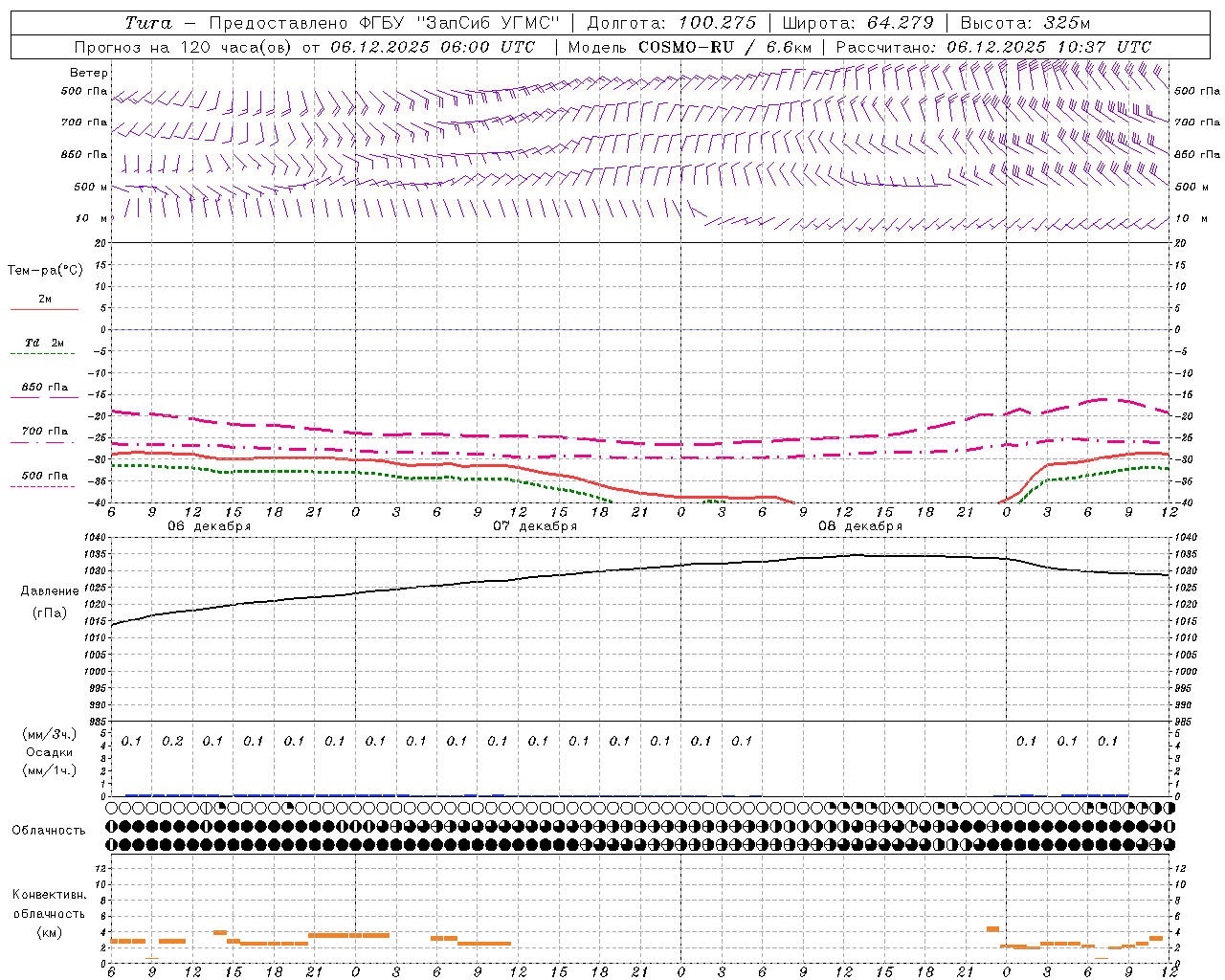Click the Долгота: 100.275 value
The height and width of the screenshot is (980, 1225).
pos(671,23)
